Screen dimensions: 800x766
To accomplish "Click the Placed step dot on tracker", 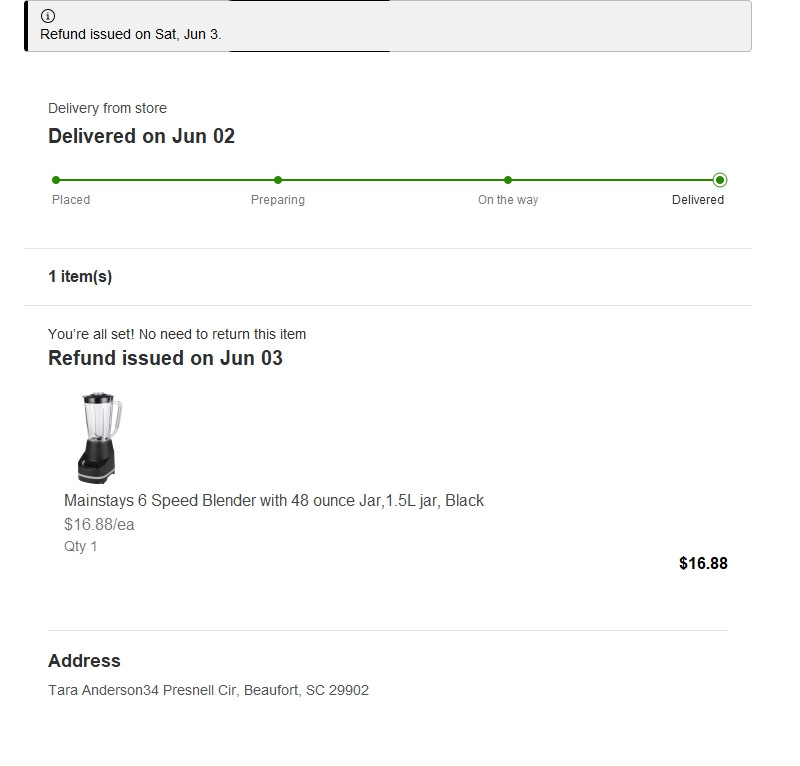I will click(56, 180).
